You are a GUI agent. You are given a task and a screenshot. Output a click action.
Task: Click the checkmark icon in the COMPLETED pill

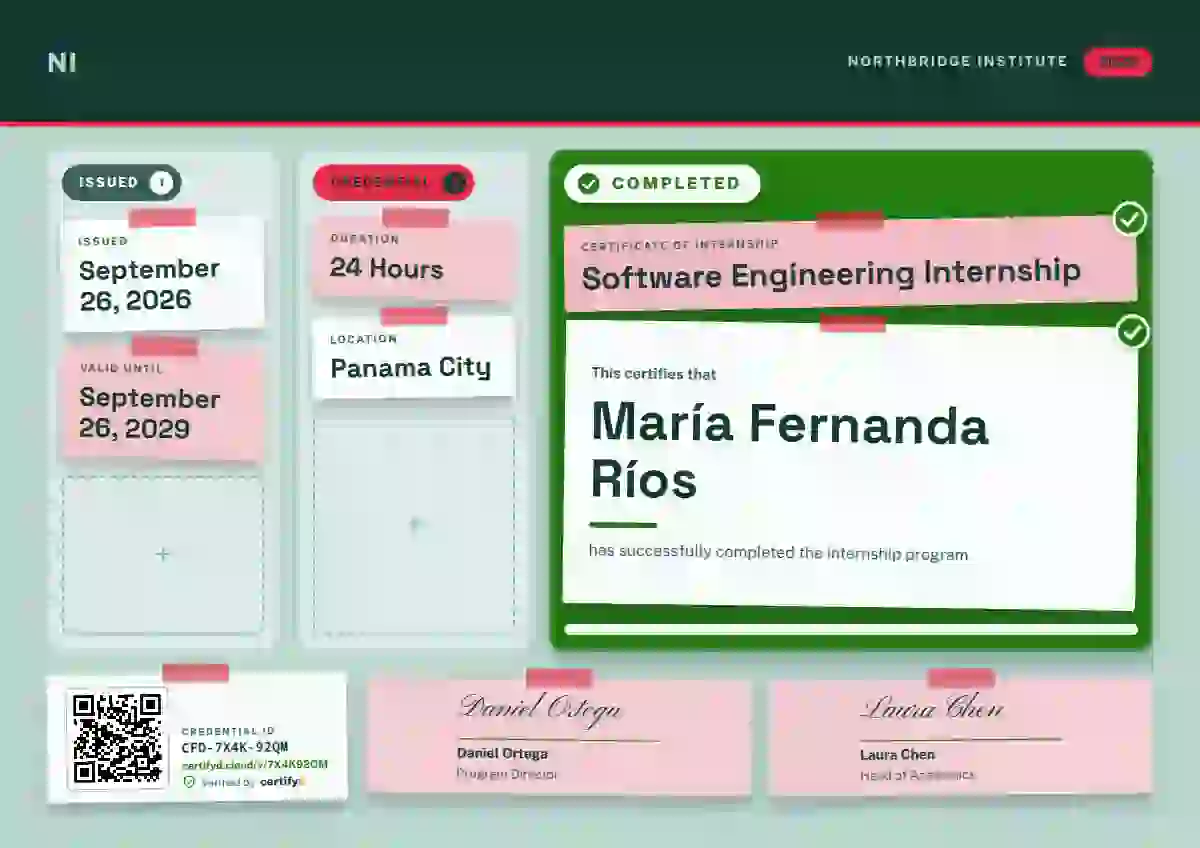pos(589,183)
